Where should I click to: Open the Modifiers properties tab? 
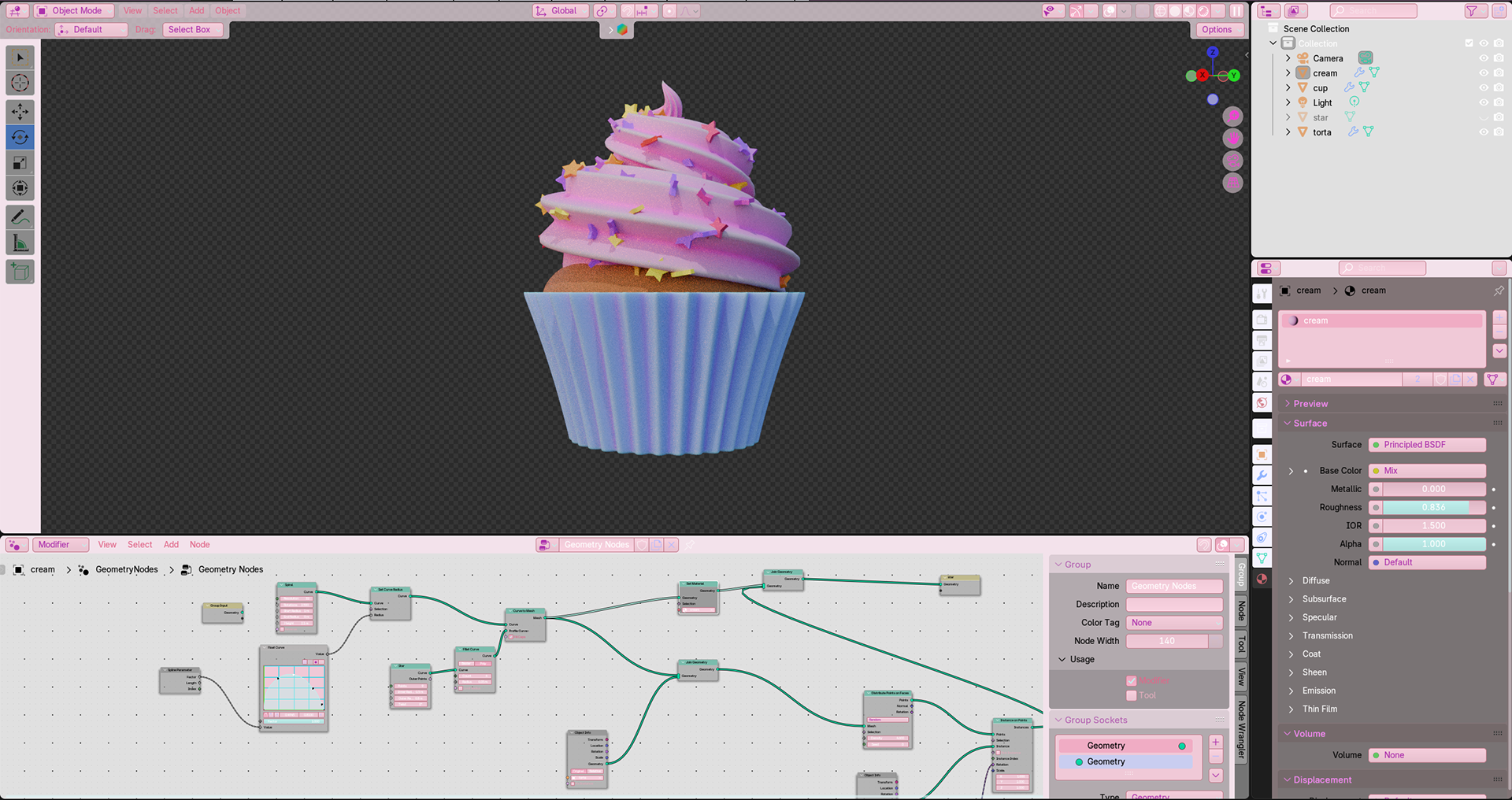click(1262, 476)
